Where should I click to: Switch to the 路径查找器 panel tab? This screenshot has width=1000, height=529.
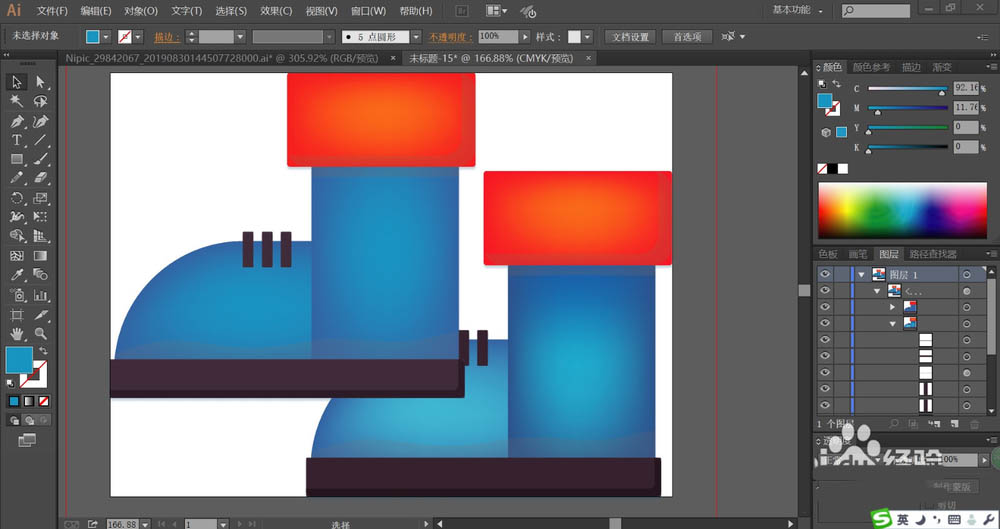coord(933,254)
